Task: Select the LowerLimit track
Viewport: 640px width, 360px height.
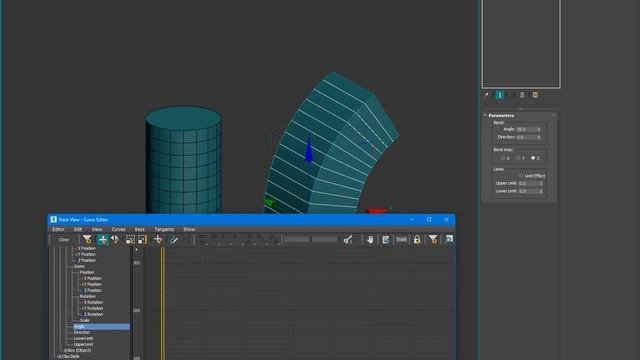Action: 83,338
